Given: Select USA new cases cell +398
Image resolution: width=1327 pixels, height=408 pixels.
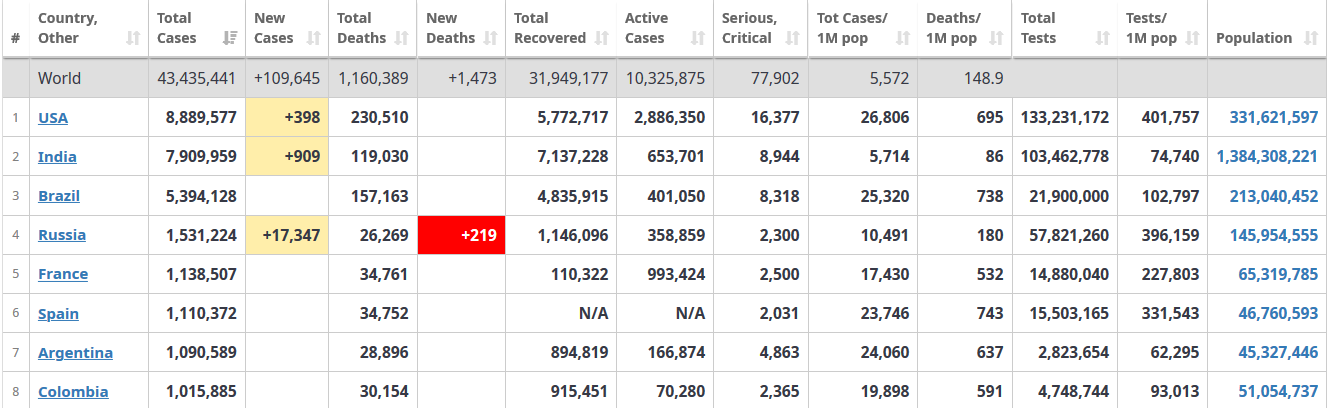Looking at the screenshot, I should coord(287,117).
